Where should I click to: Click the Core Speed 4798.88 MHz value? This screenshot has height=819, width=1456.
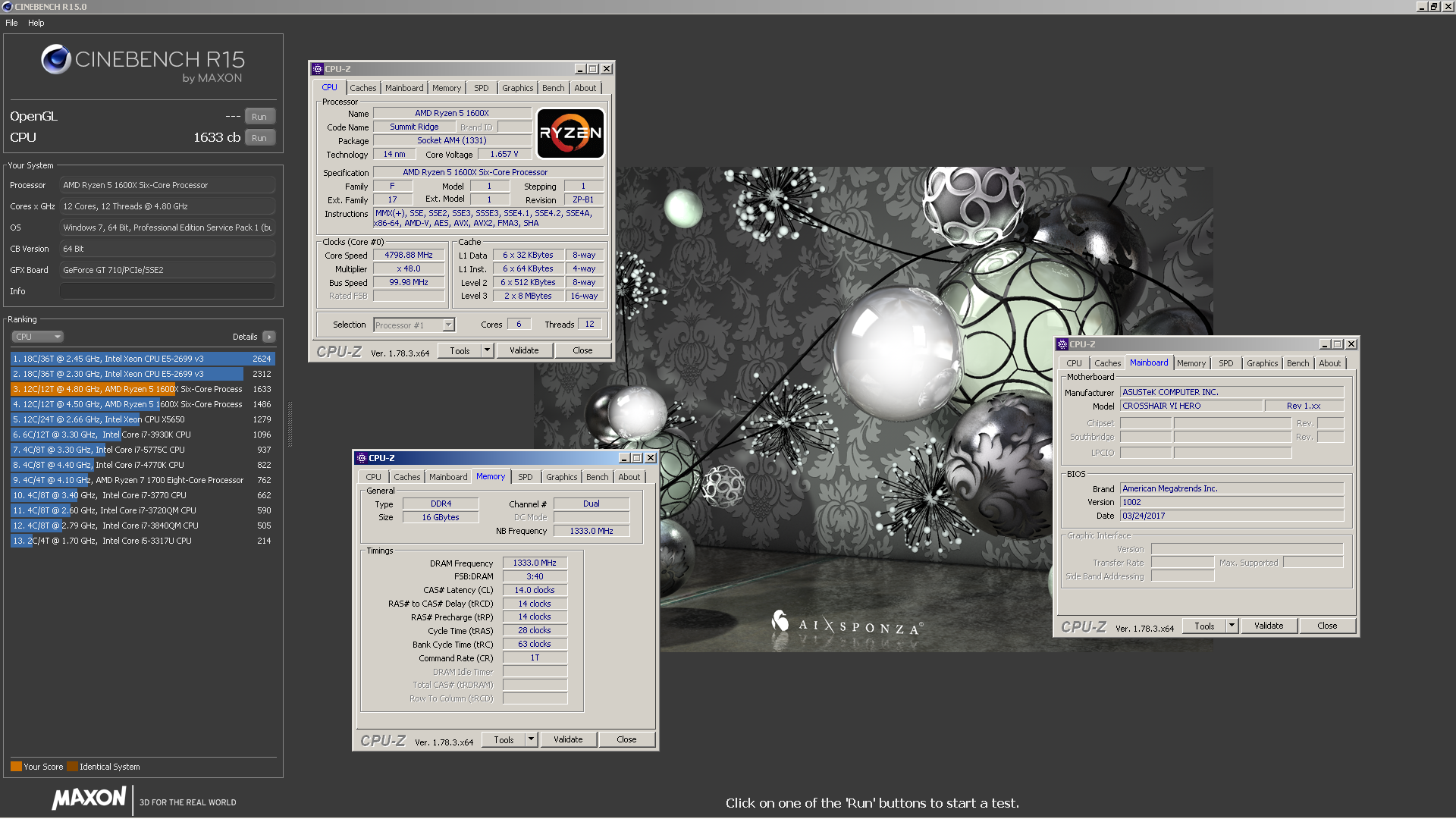pos(409,256)
